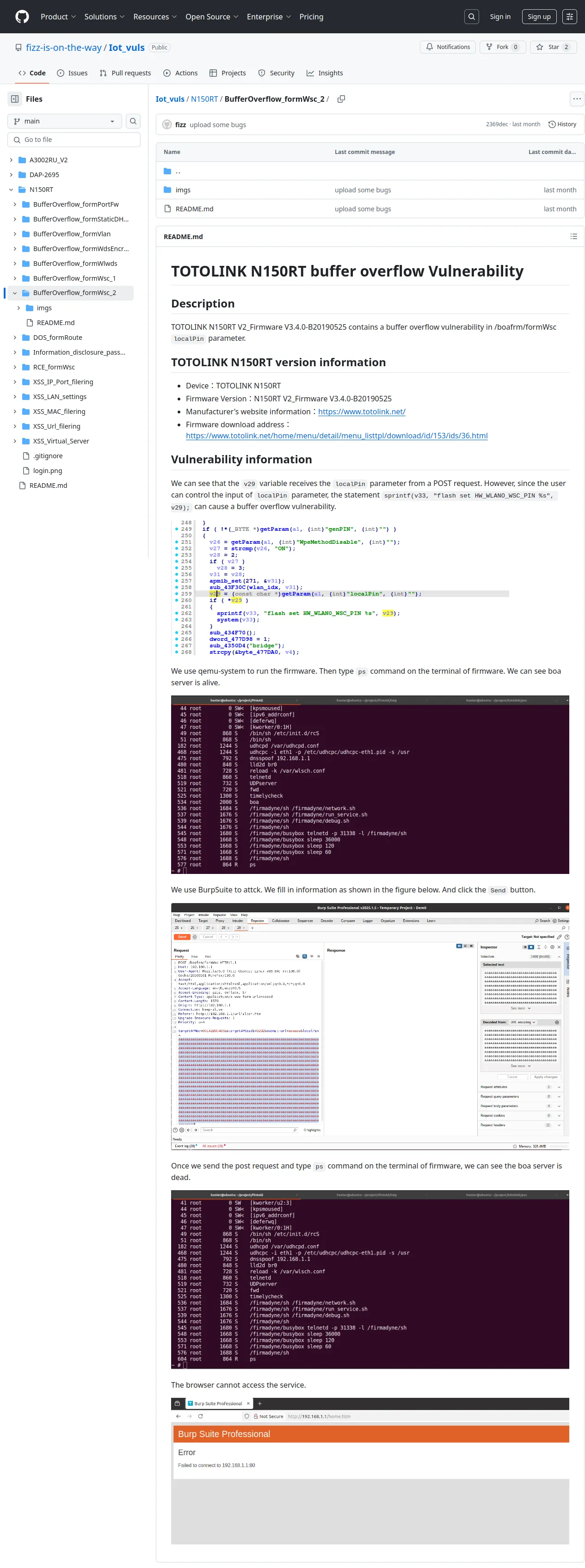Image resolution: width=585 pixels, height=1568 pixels.
Task: Open the Open Source menu
Action: pos(211,17)
